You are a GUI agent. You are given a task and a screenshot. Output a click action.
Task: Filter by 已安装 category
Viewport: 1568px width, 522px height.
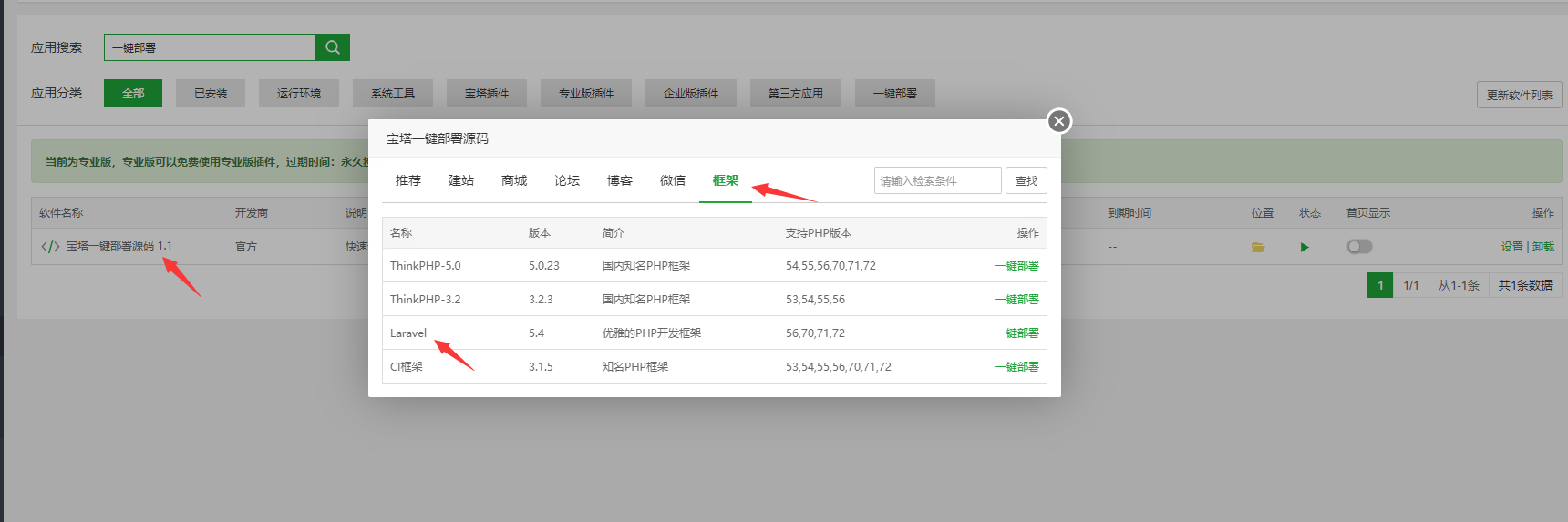click(211, 93)
